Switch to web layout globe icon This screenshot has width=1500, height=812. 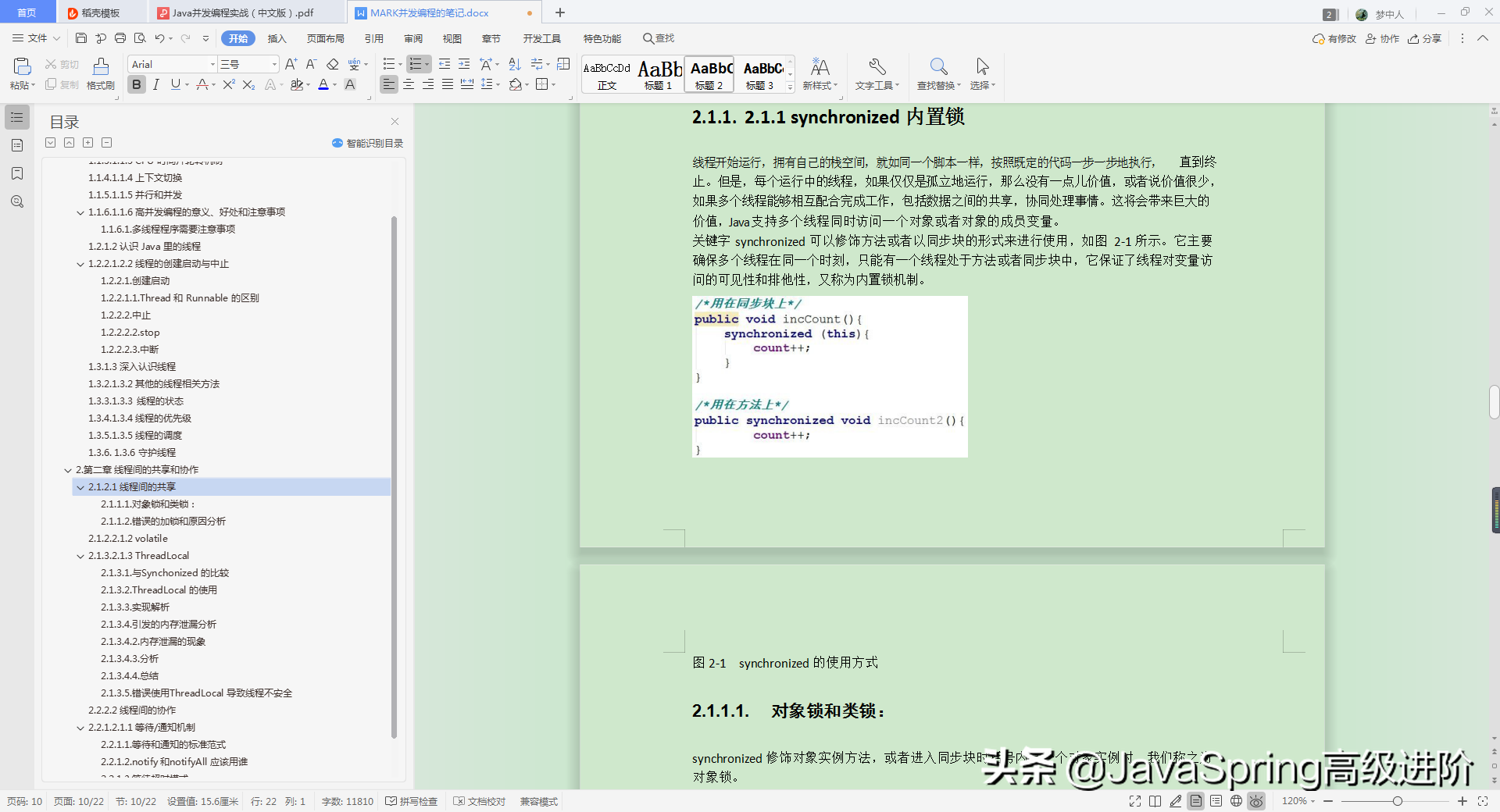(1236, 801)
